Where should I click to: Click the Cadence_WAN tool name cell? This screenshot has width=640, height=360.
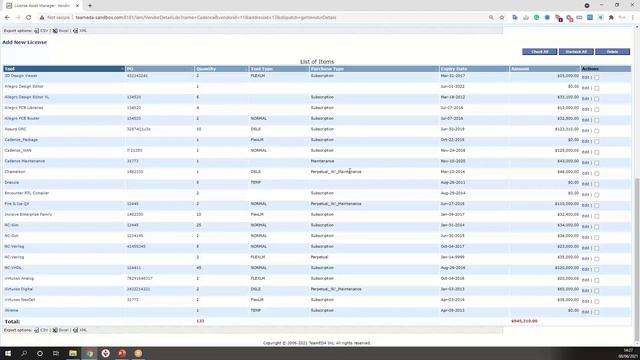click(x=18, y=150)
